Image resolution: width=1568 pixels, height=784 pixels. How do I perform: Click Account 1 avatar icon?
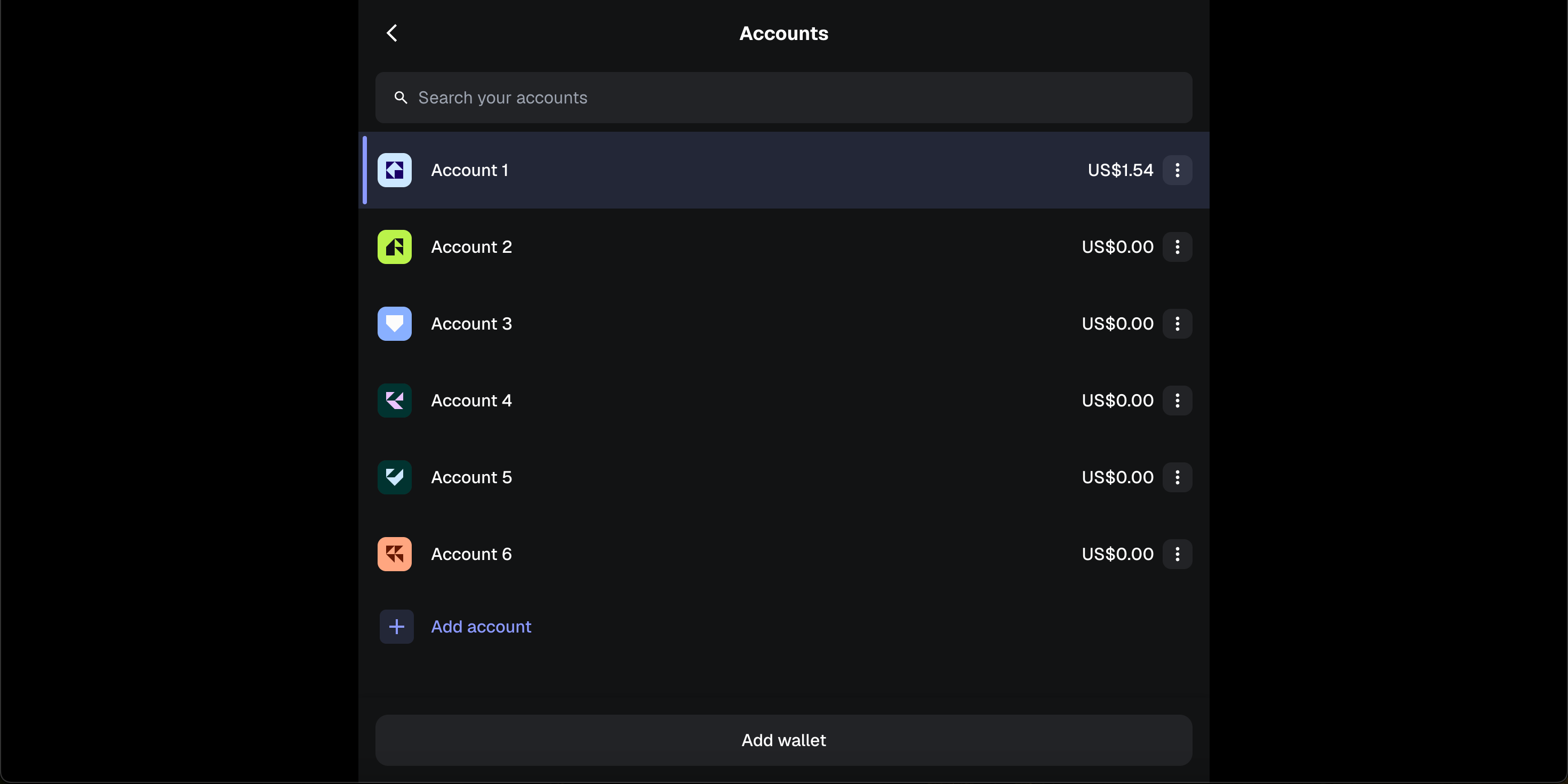coord(395,171)
